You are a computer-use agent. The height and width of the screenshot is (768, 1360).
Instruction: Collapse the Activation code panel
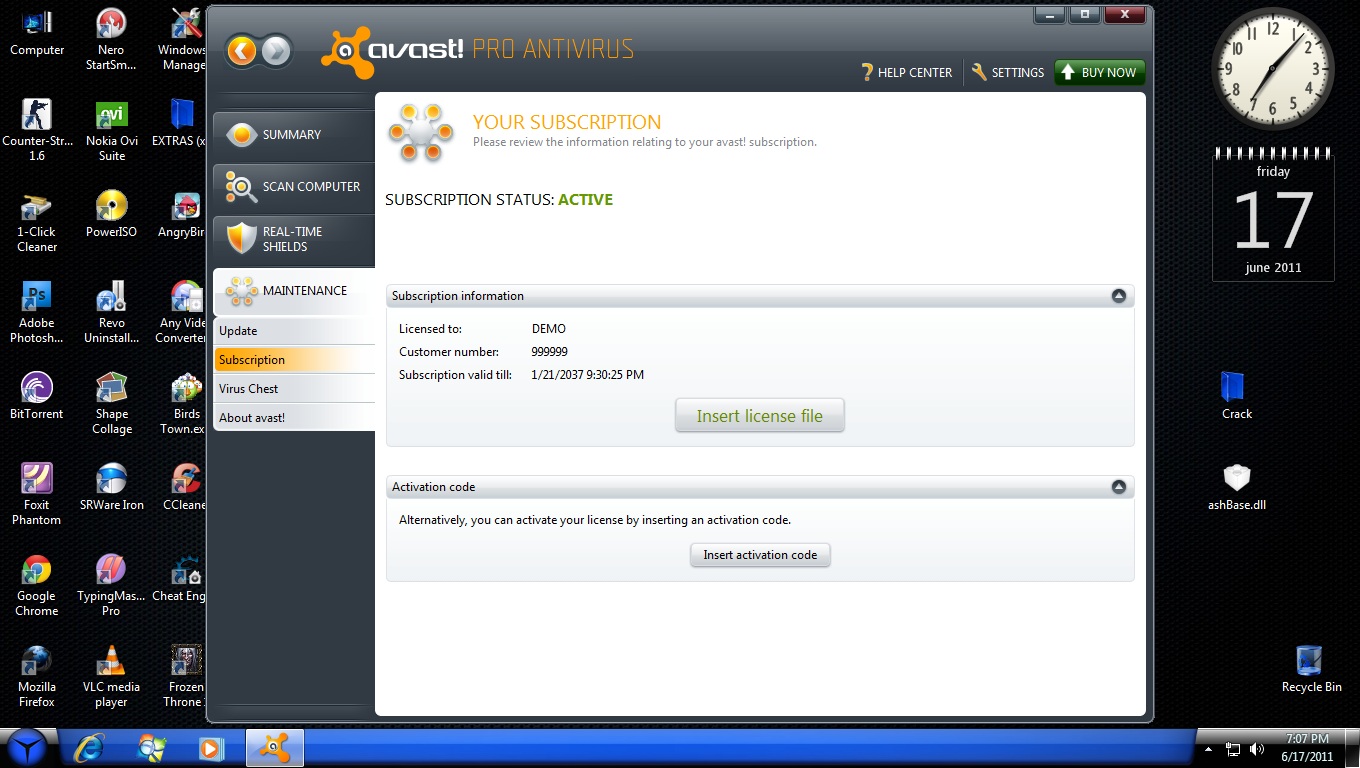coord(1119,487)
